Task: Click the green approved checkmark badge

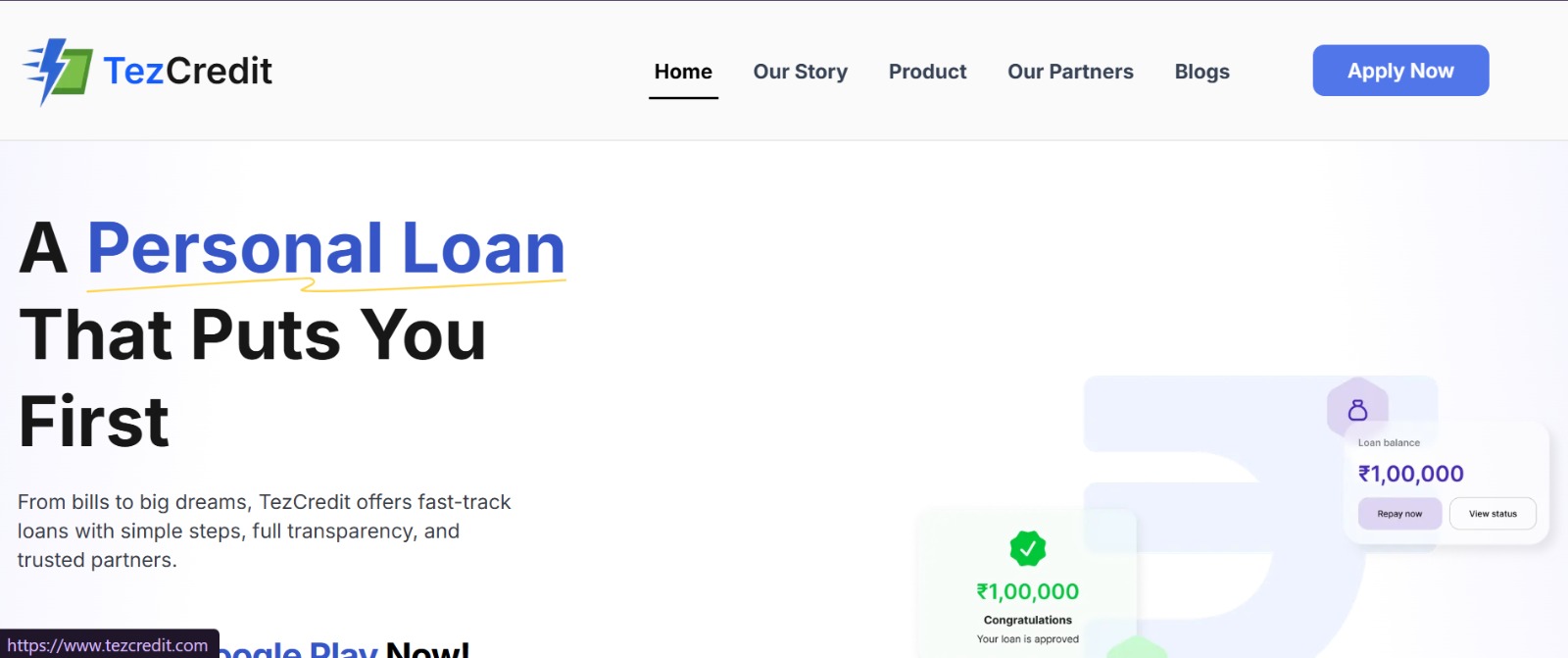Action: pos(1027,548)
